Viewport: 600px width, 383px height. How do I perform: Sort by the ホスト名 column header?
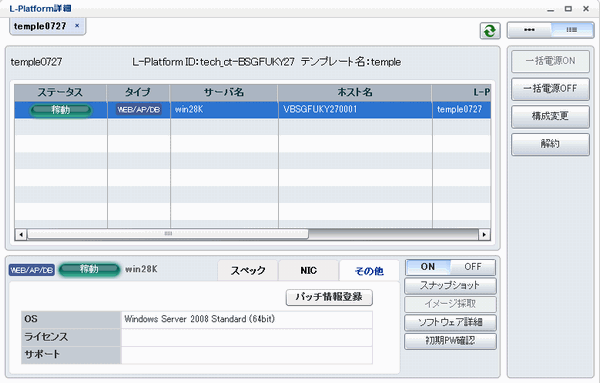(x=355, y=92)
